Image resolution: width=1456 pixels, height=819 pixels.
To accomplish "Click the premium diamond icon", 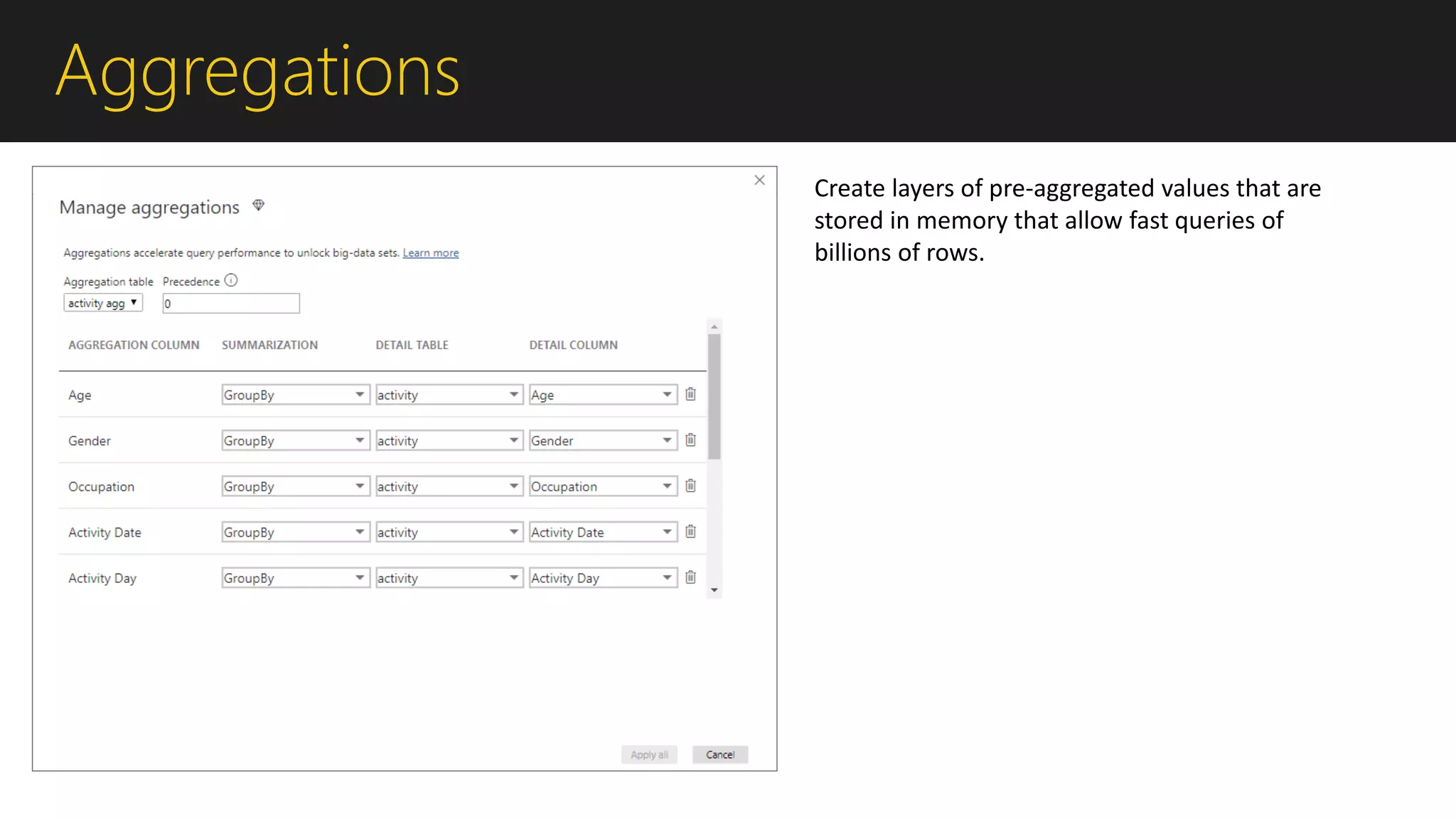I will pyautogui.click(x=259, y=205).
